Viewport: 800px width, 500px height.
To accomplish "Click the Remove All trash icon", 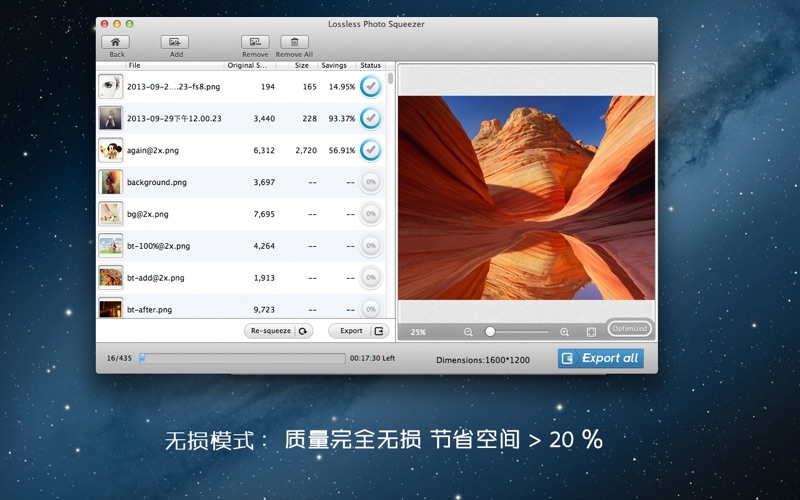I will [x=294, y=42].
